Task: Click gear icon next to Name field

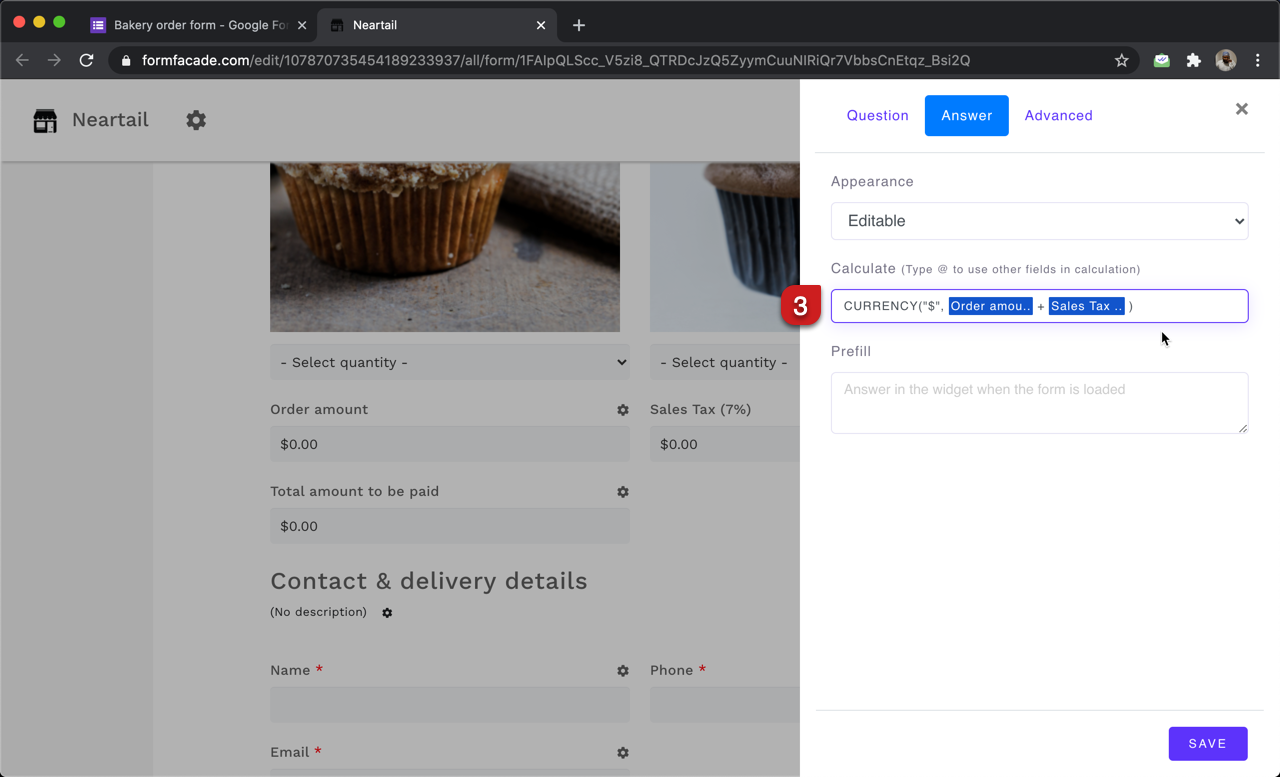Action: [623, 671]
